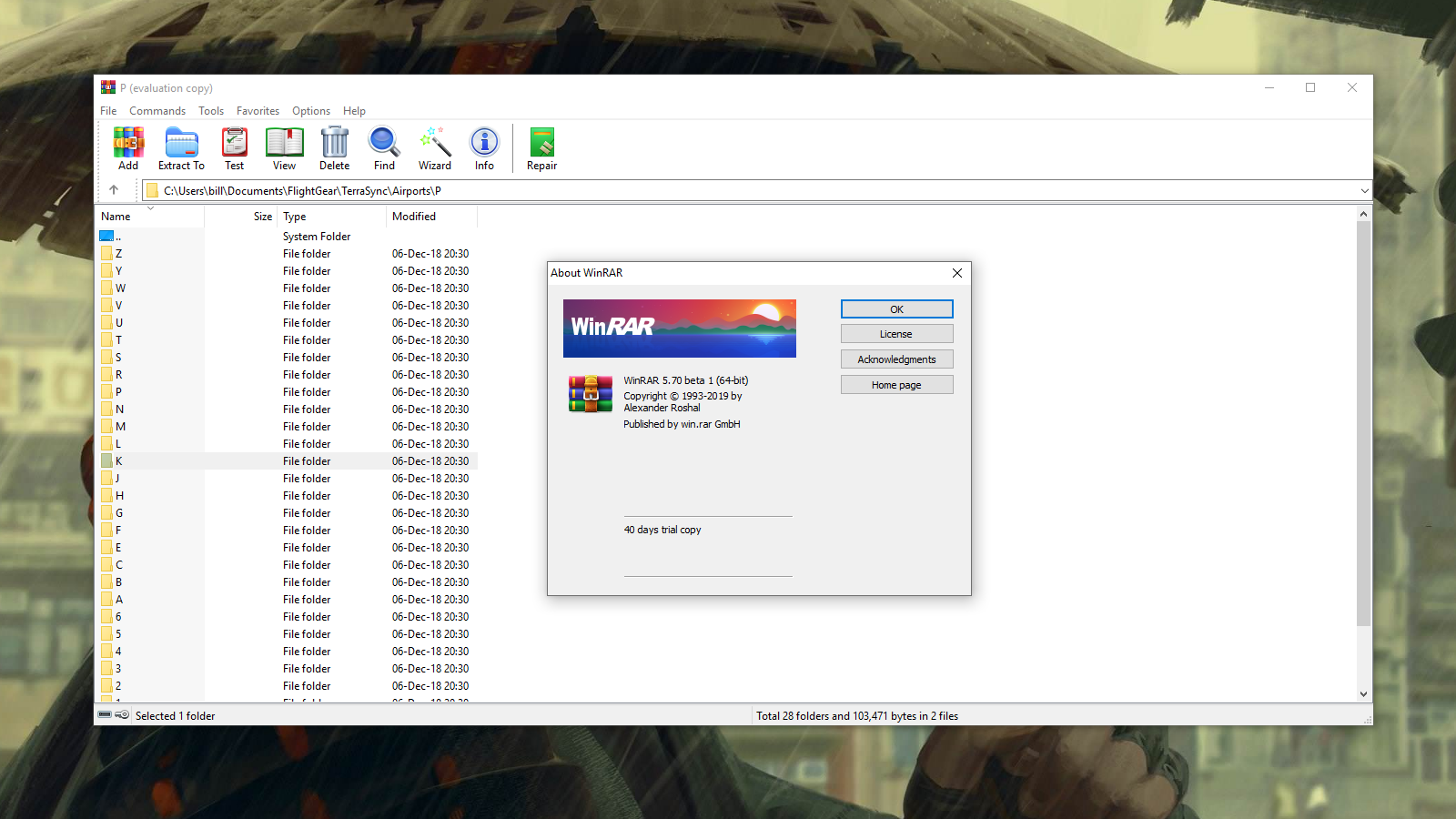
Task: Open the License button
Action: [x=897, y=334]
